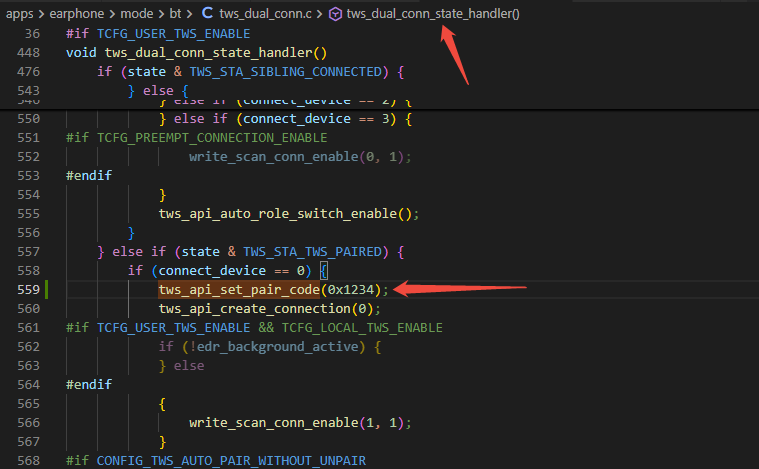Viewport: 759px width, 469px height.
Task: Click connect_device on line 558
Action: [x=212, y=271]
